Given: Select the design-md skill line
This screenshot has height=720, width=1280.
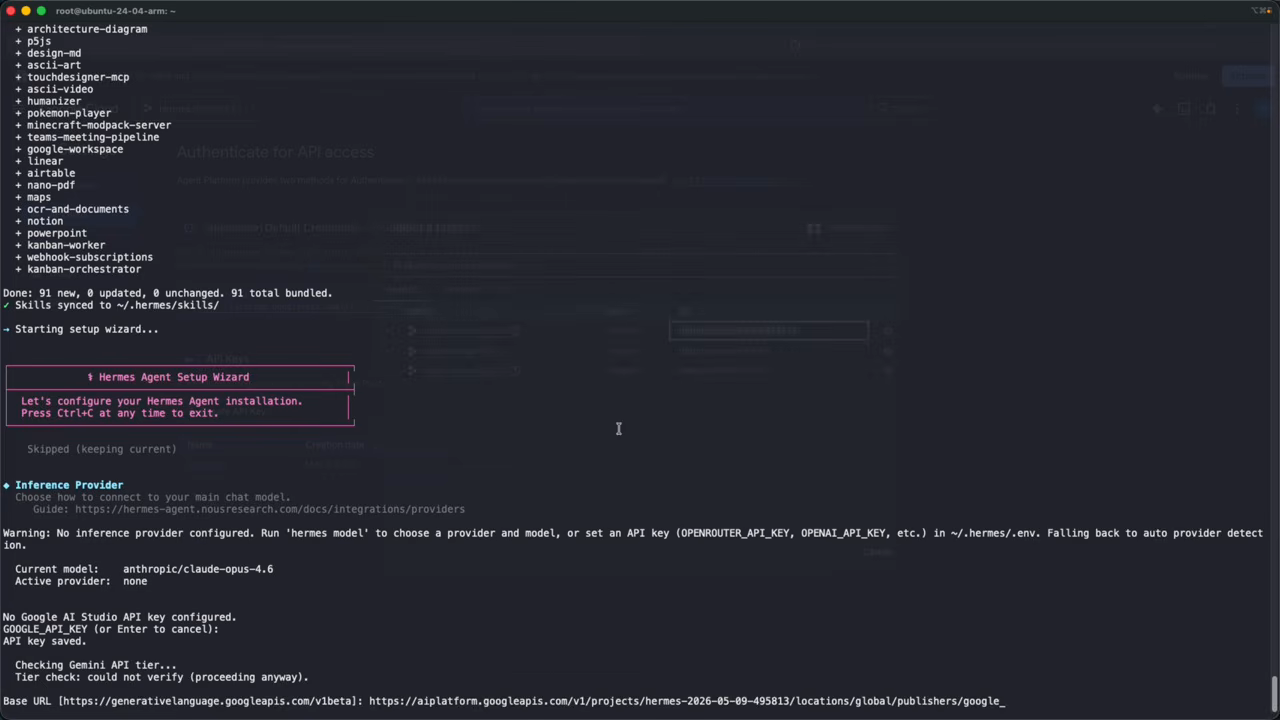Looking at the screenshot, I should [x=48, y=53].
